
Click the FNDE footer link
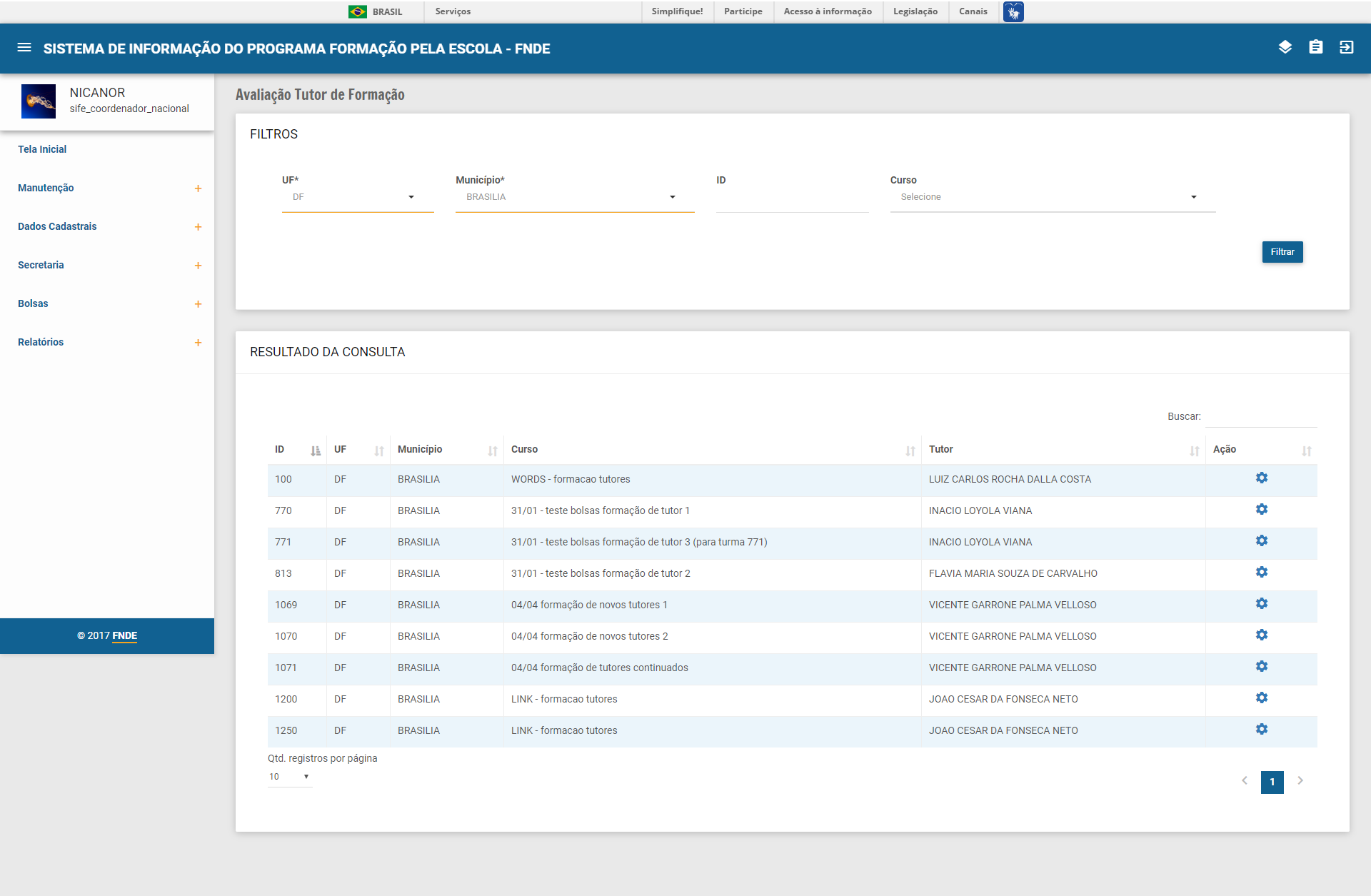pos(124,635)
